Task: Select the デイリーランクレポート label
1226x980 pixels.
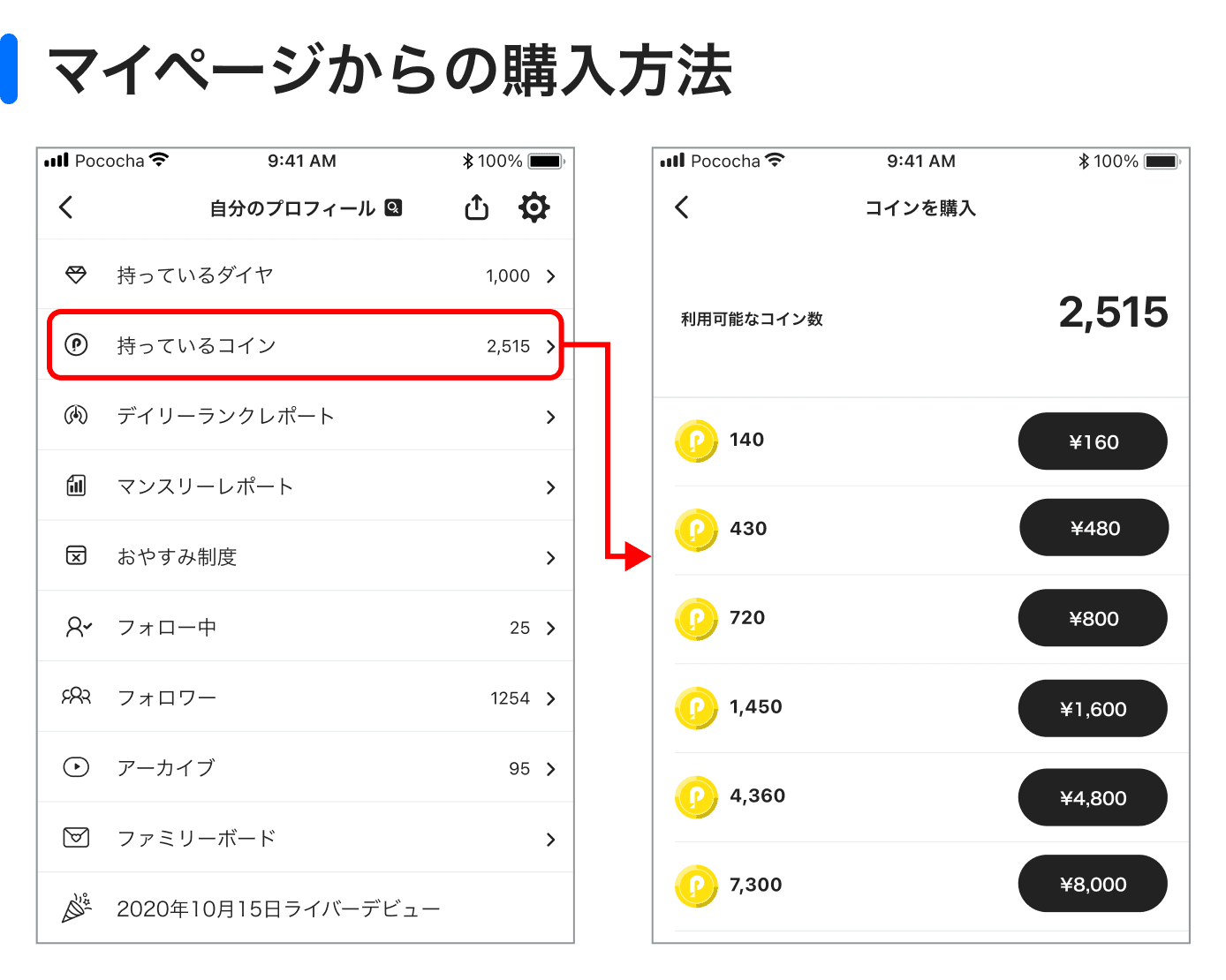Action: [x=225, y=416]
